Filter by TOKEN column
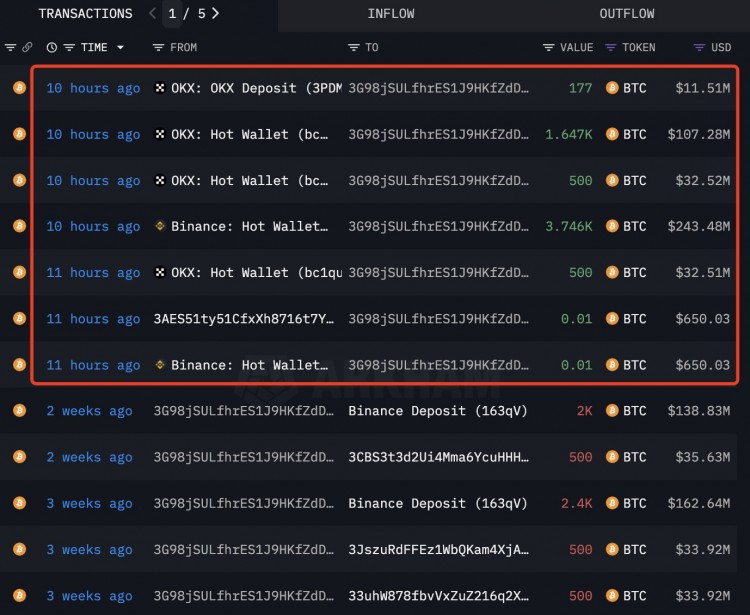Screen dimensions: 750x615 coord(611,47)
